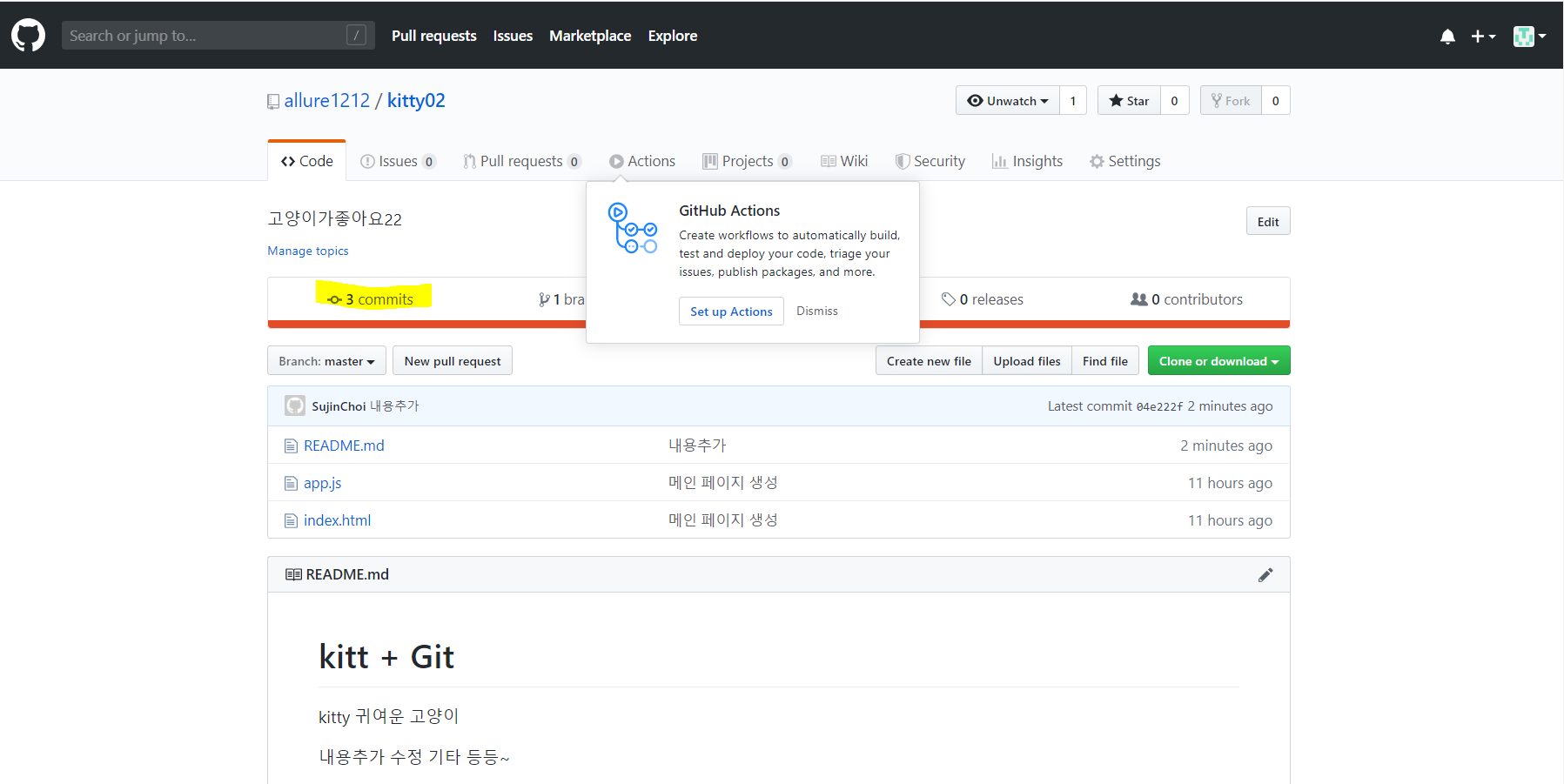The height and width of the screenshot is (784, 1564).
Task: Click the 'kitt + Git' README heading
Action: [x=386, y=657]
